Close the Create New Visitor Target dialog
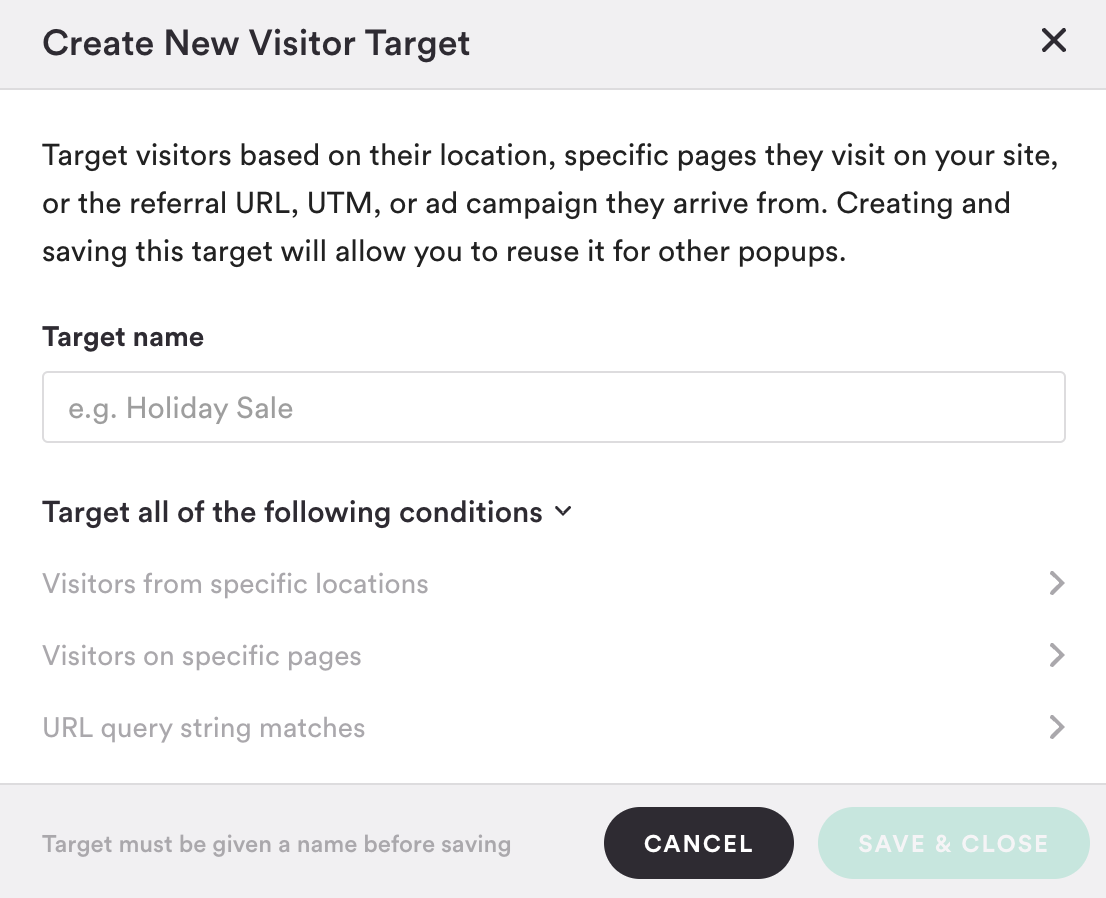Viewport: 1106px width, 898px height. point(1053,41)
